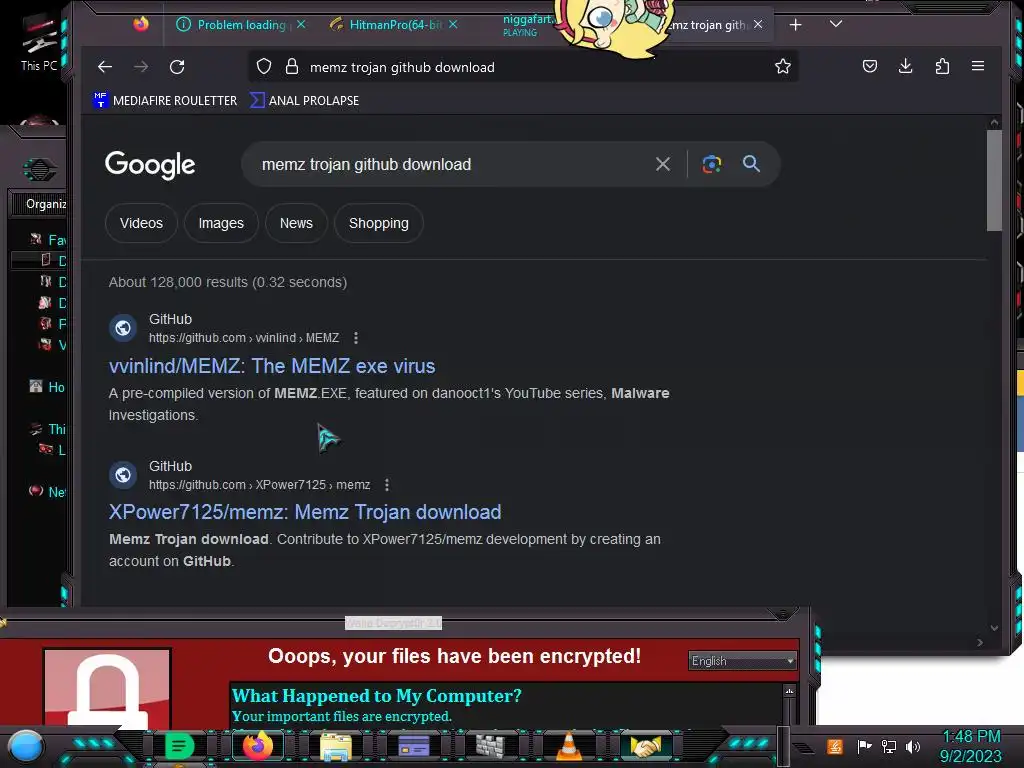Image resolution: width=1024 pixels, height=768 pixels.
Task: Open the handshake icon on the taskbar
Action: [x=646, y=746]
